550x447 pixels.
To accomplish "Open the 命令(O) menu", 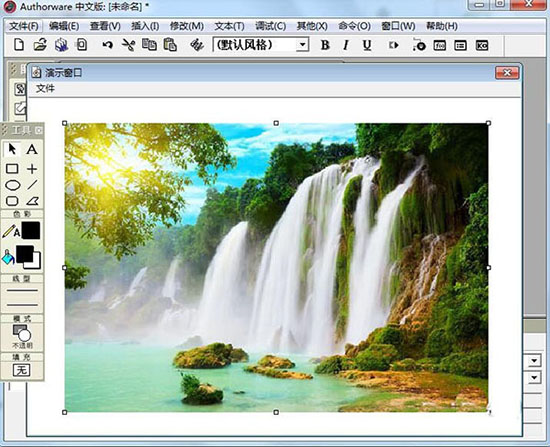I will [354, 26].
